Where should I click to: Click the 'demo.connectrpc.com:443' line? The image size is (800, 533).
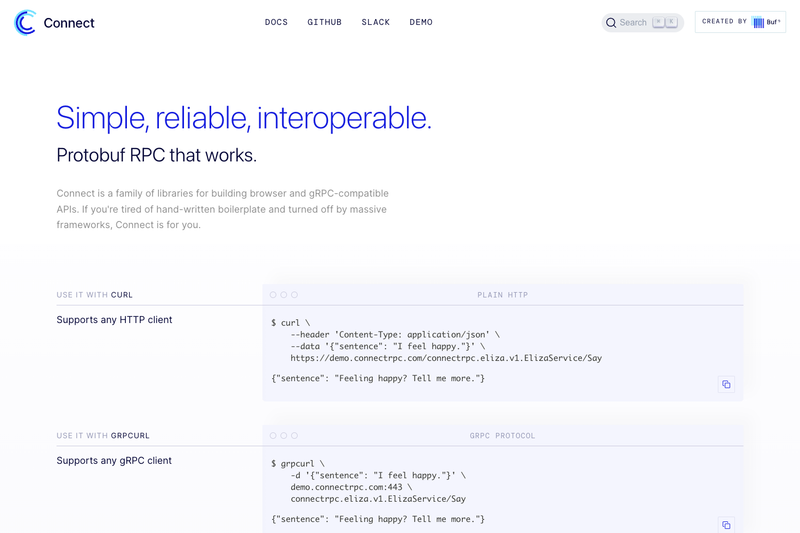351,487
